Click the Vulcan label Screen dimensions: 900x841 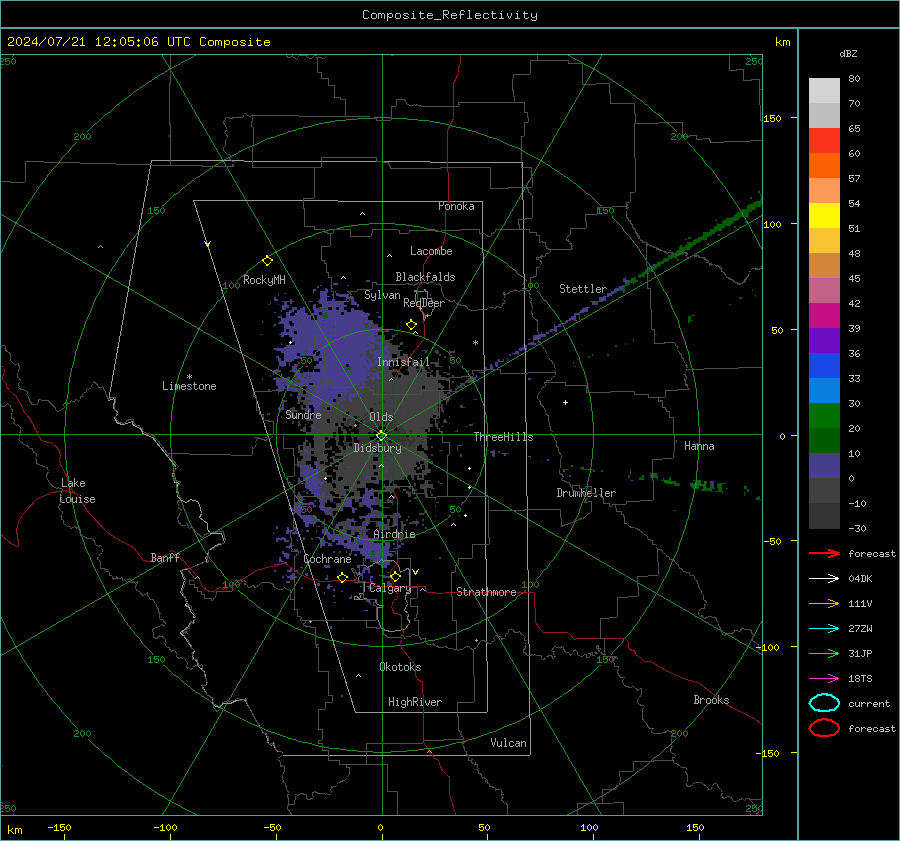point(508,743)
